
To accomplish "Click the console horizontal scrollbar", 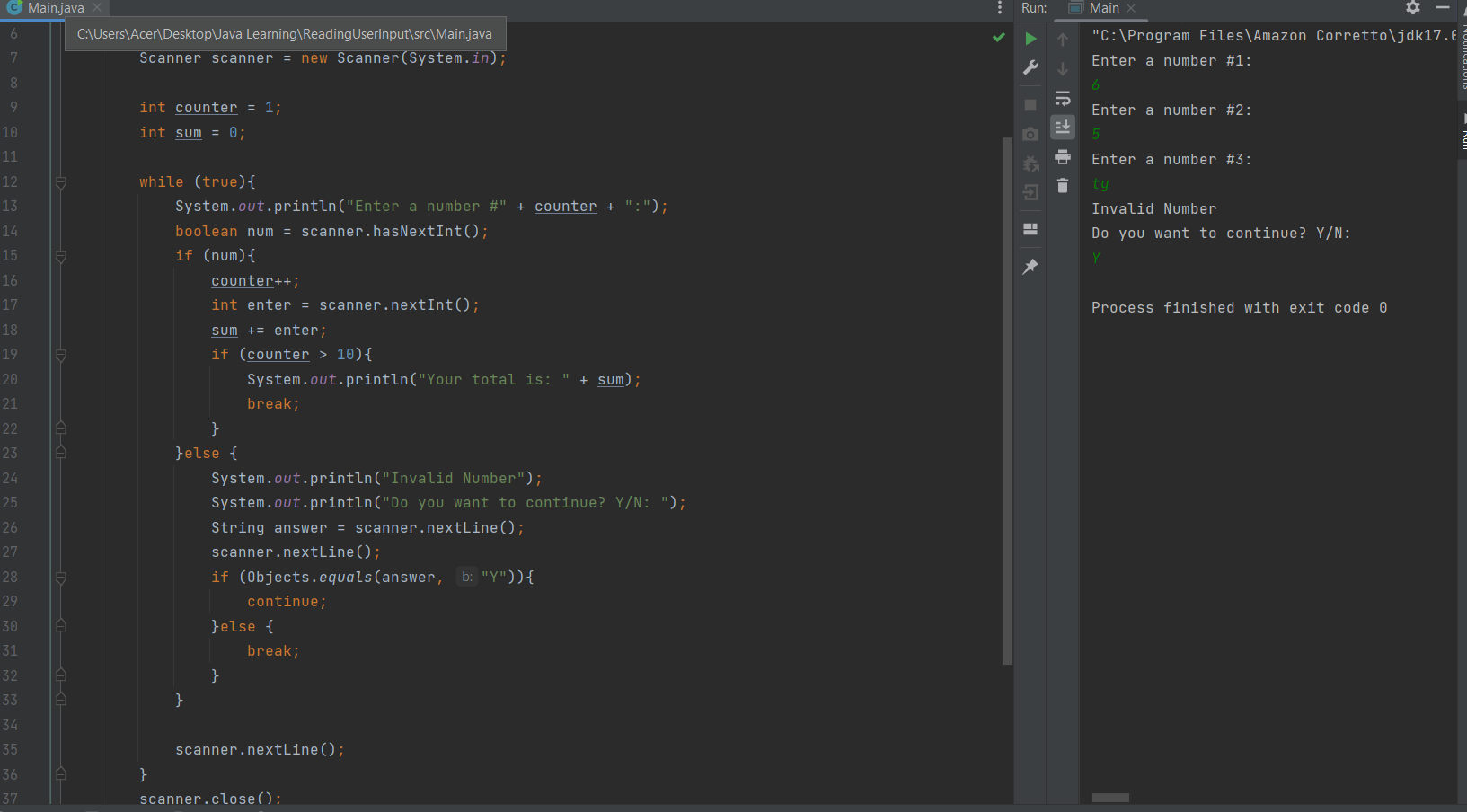I will coord(1110,798).
